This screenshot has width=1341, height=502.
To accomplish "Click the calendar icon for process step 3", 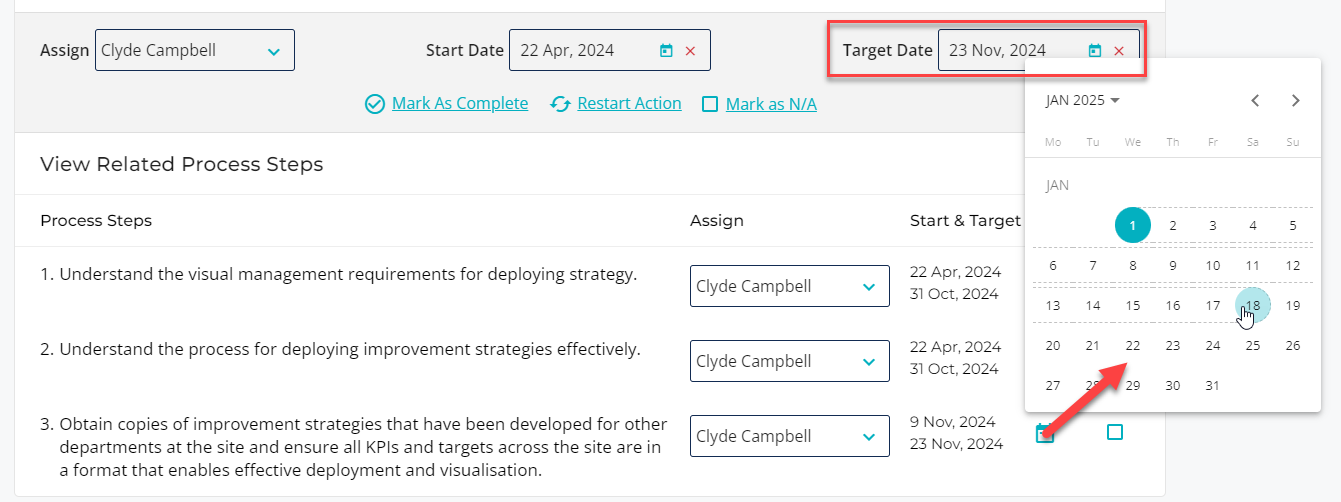I will (1044, 433).
